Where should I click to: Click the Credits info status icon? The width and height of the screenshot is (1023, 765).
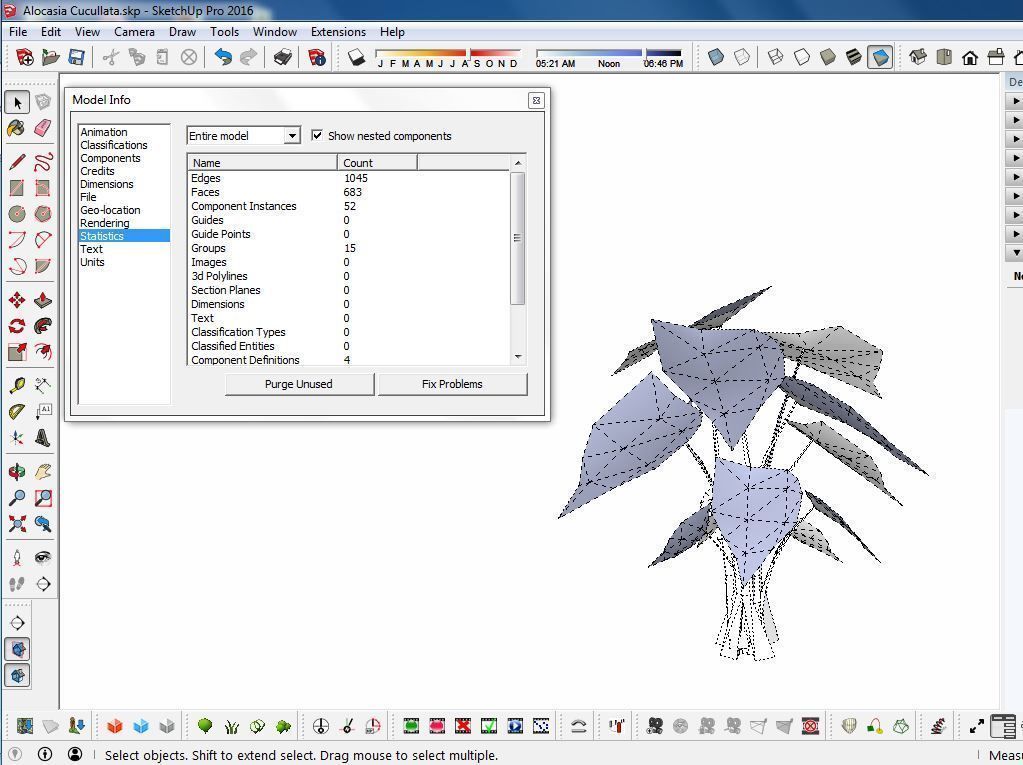pyautogui.click(x=45, y=754)
